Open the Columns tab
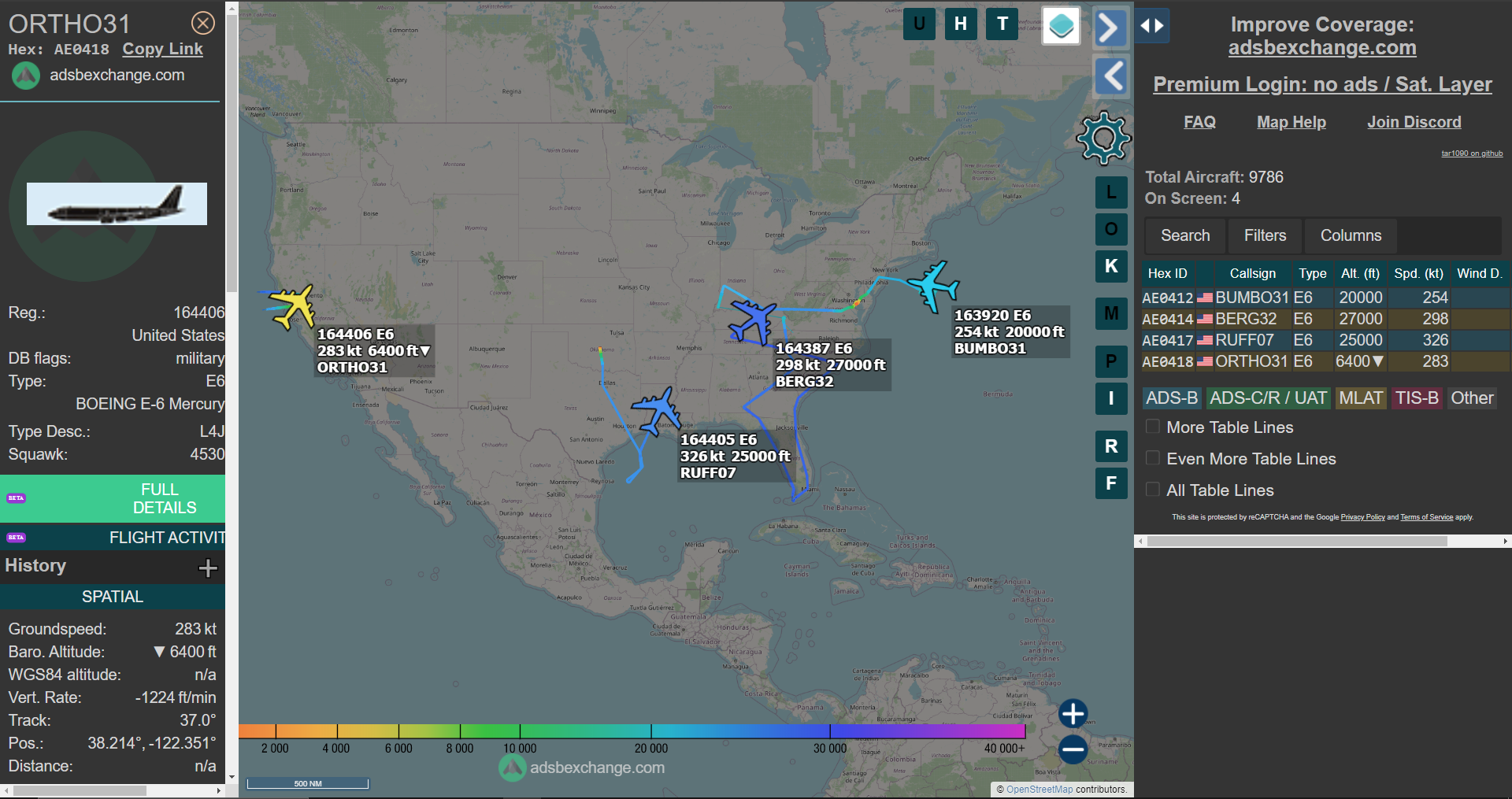 (x=1351, y=235)
